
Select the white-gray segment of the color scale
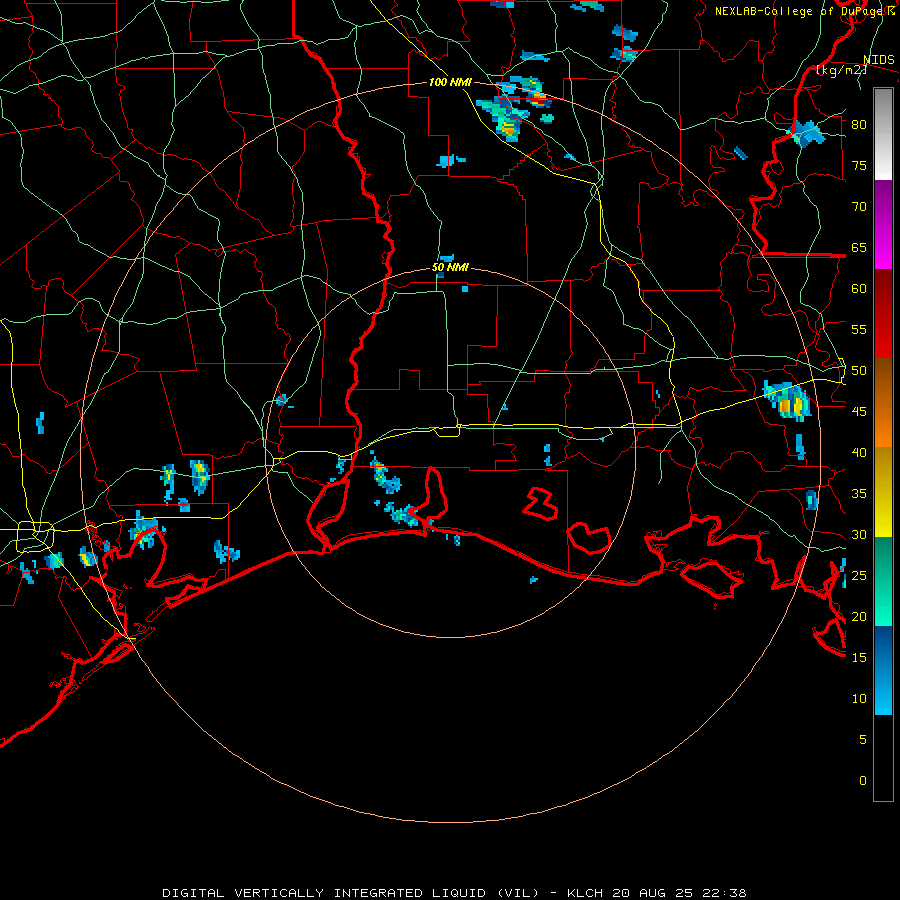click(883, 134)
